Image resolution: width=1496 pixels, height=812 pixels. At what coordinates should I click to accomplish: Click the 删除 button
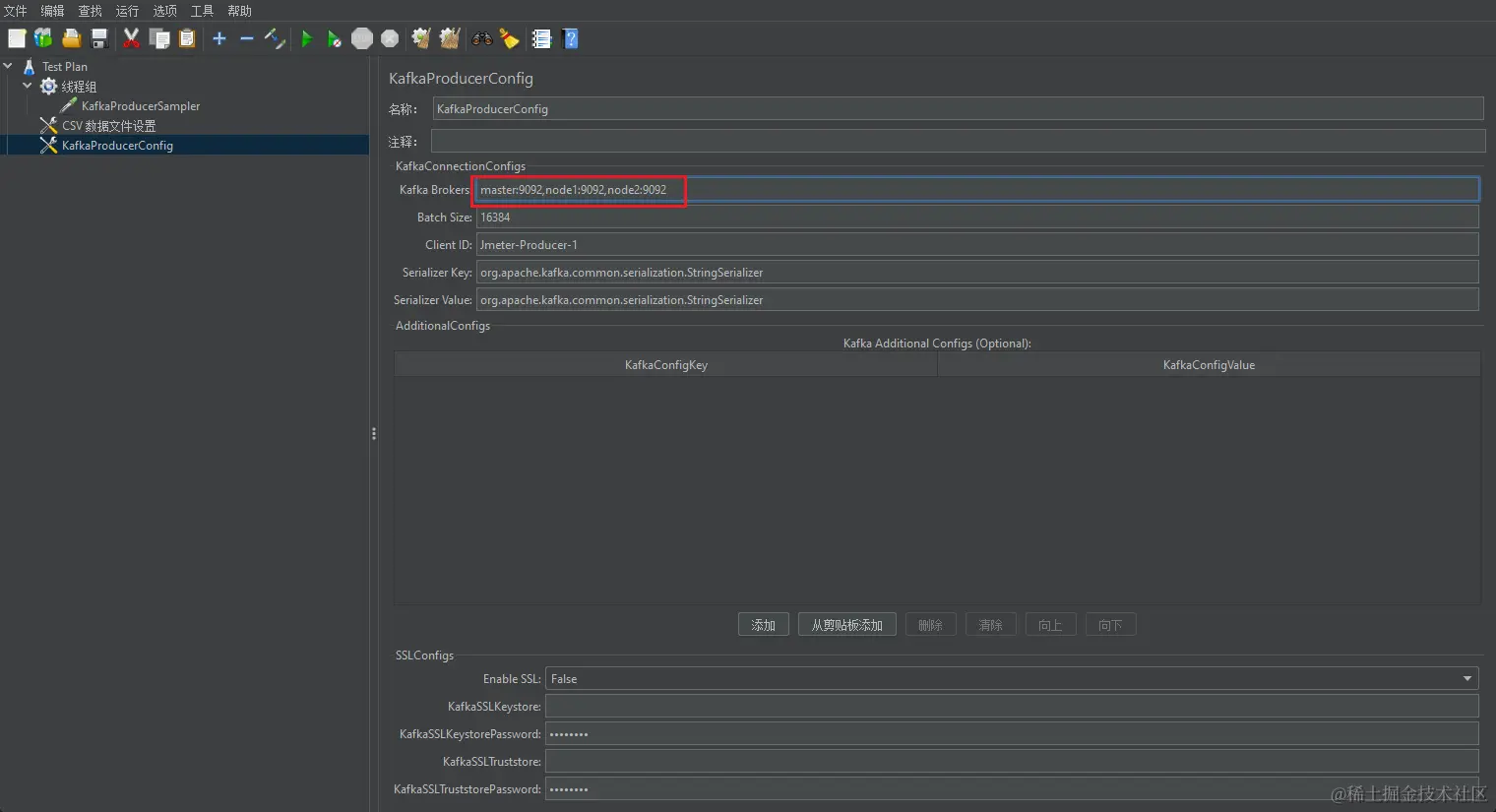tap(931, 625)
